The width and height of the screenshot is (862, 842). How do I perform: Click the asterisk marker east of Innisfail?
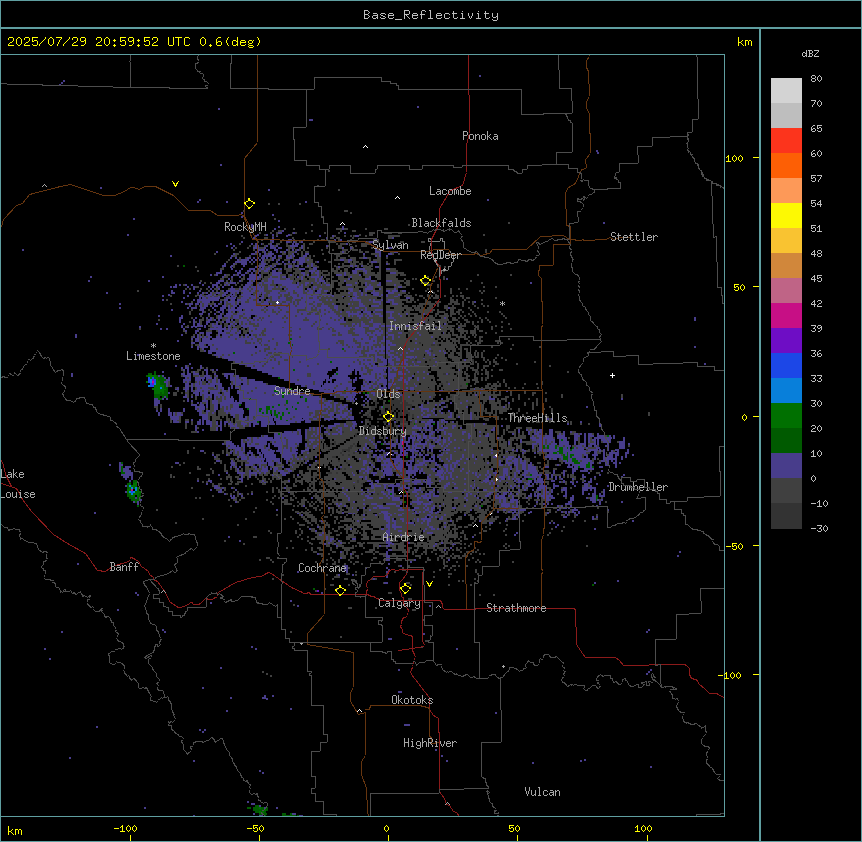pyautogui.click(x=502, y=303)
